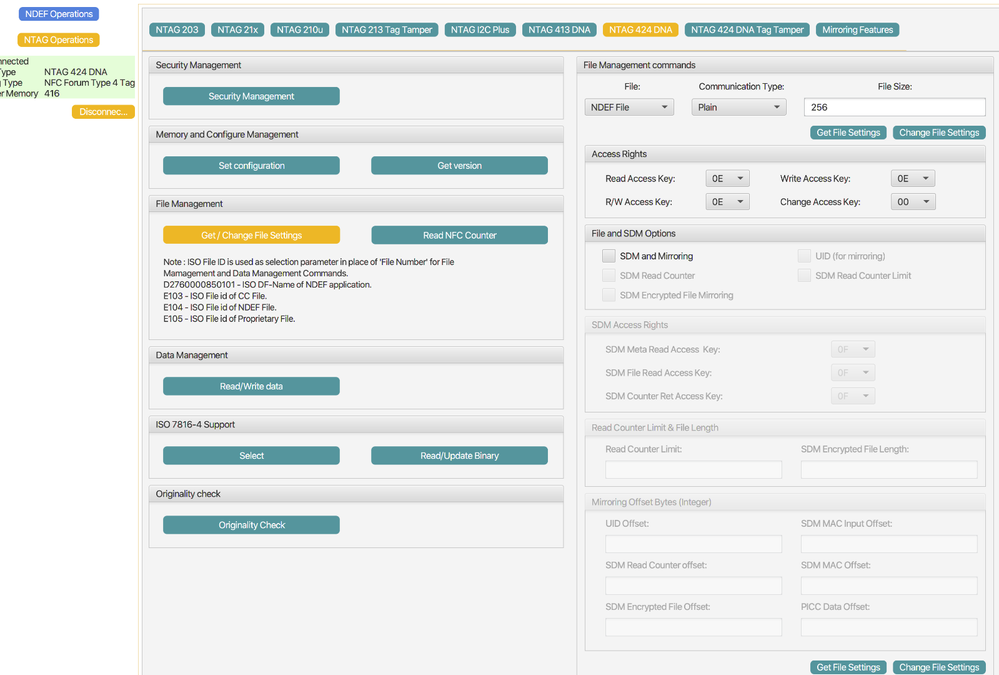Click the Get version button
This screenshot has height=675, width=999.
pyautogui.click(x=459, y=166)
